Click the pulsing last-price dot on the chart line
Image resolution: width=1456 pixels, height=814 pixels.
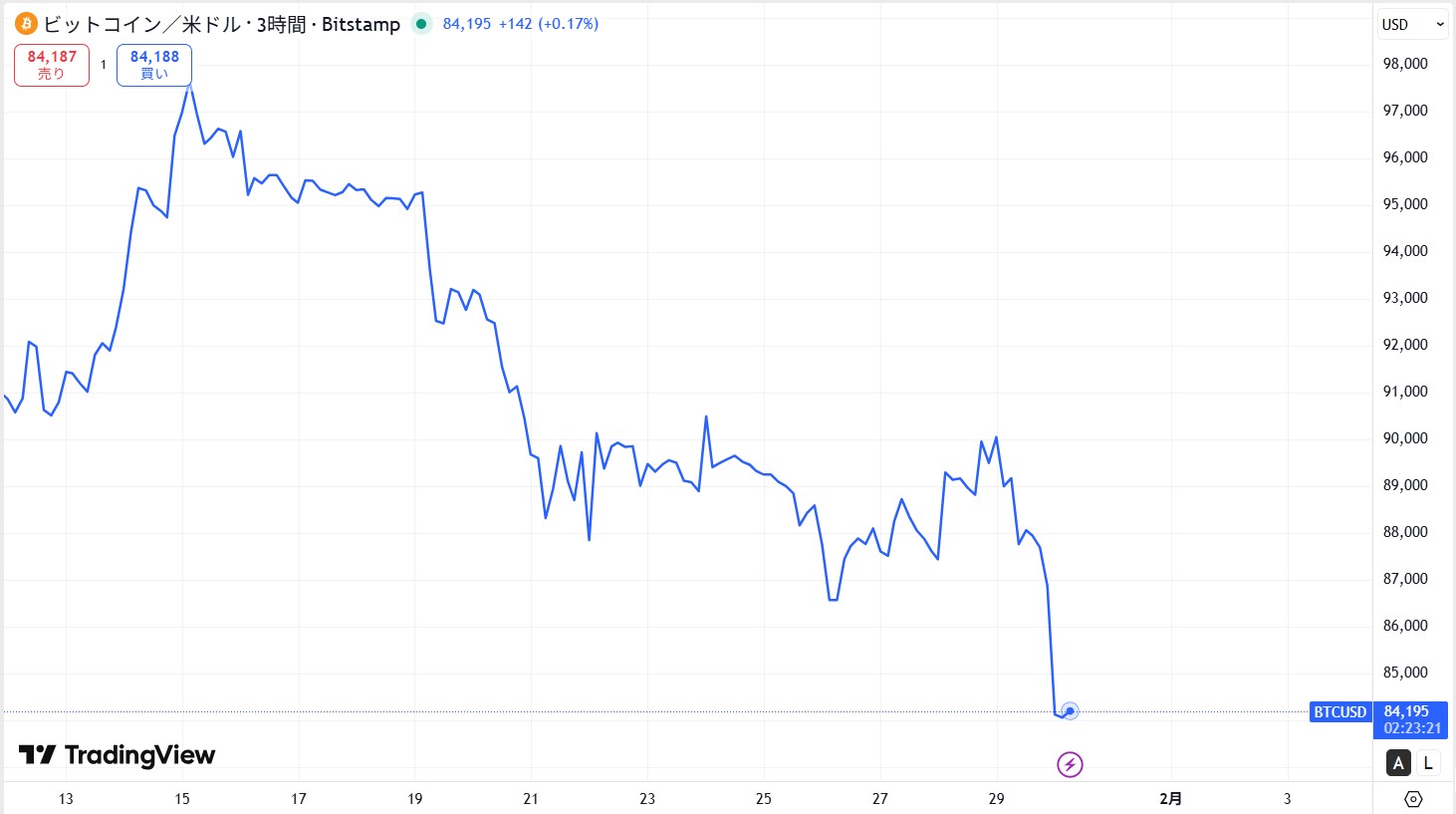pyautogui.click(x=1070, y=711)
